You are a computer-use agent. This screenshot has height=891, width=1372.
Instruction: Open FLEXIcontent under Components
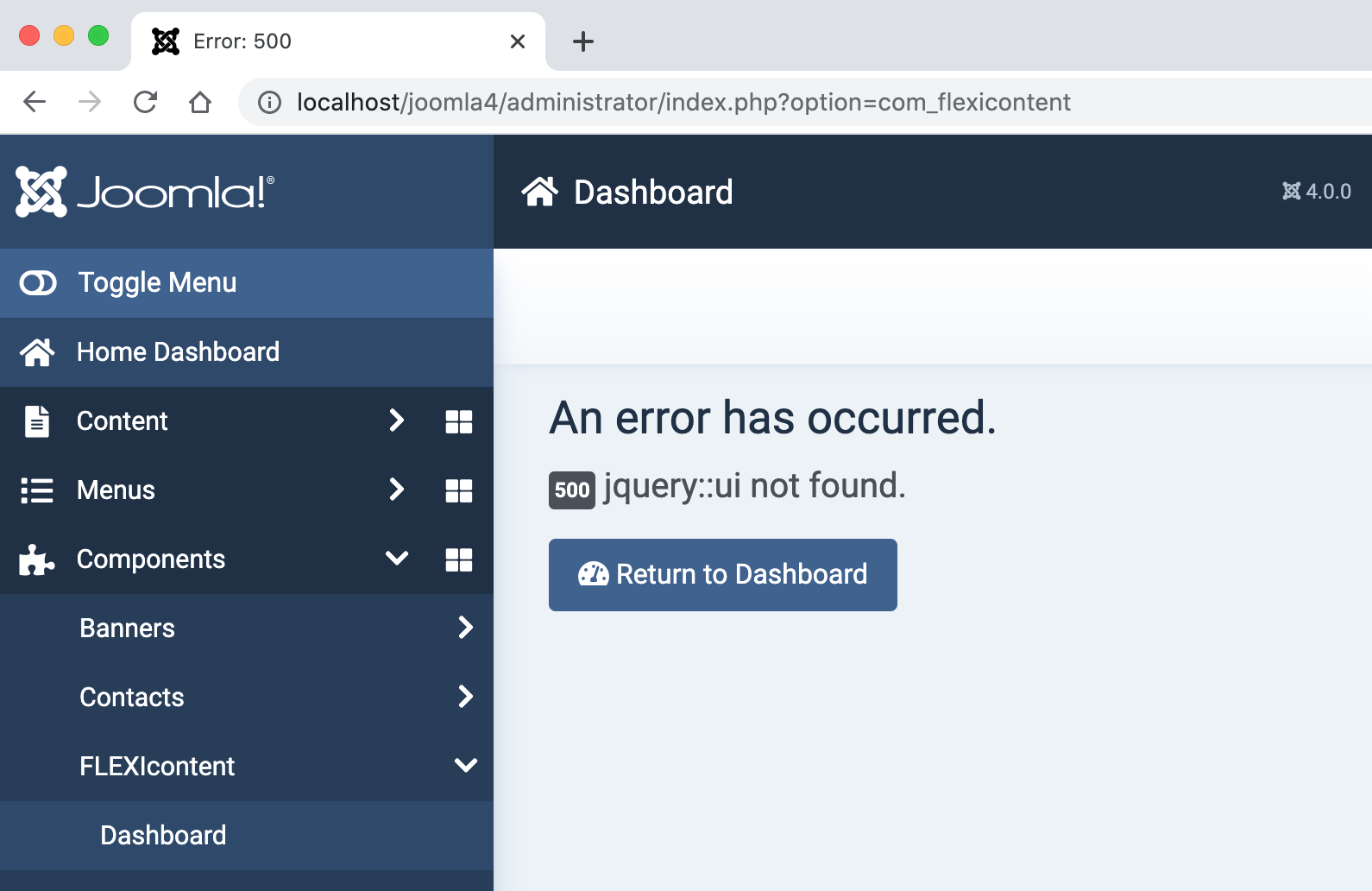coord(157,767)
